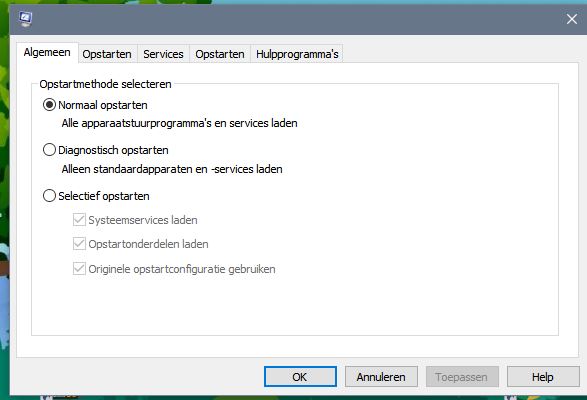Toggle the Systeemservices laden checkbox

[x=79, y=220]
